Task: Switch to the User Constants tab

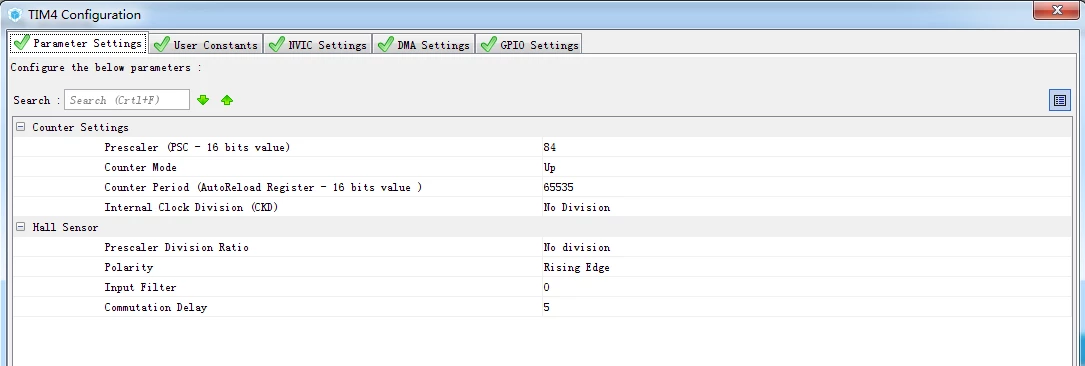Action: tap(206, 45)
